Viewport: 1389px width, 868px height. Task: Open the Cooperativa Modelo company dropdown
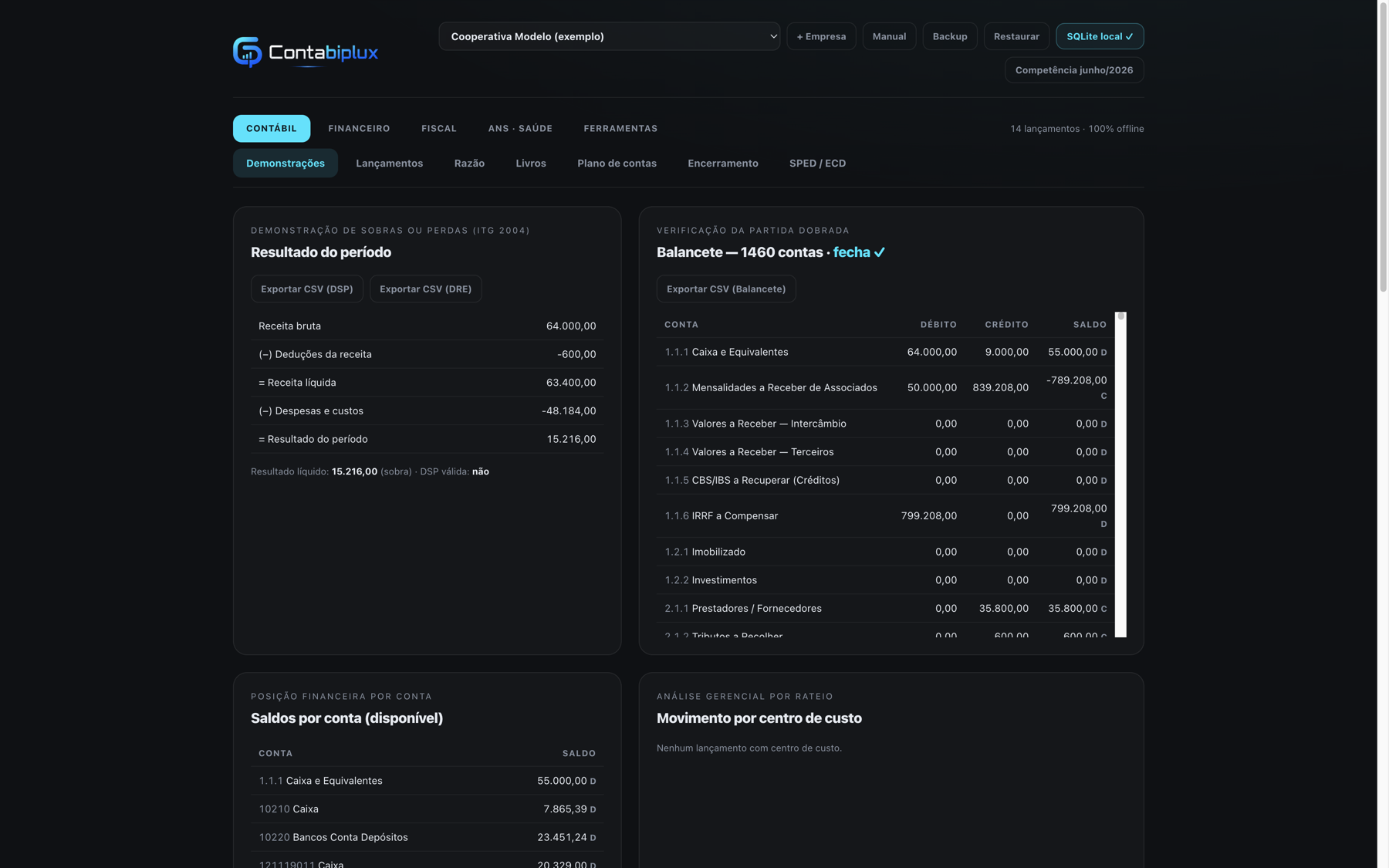tap(609, 36)
